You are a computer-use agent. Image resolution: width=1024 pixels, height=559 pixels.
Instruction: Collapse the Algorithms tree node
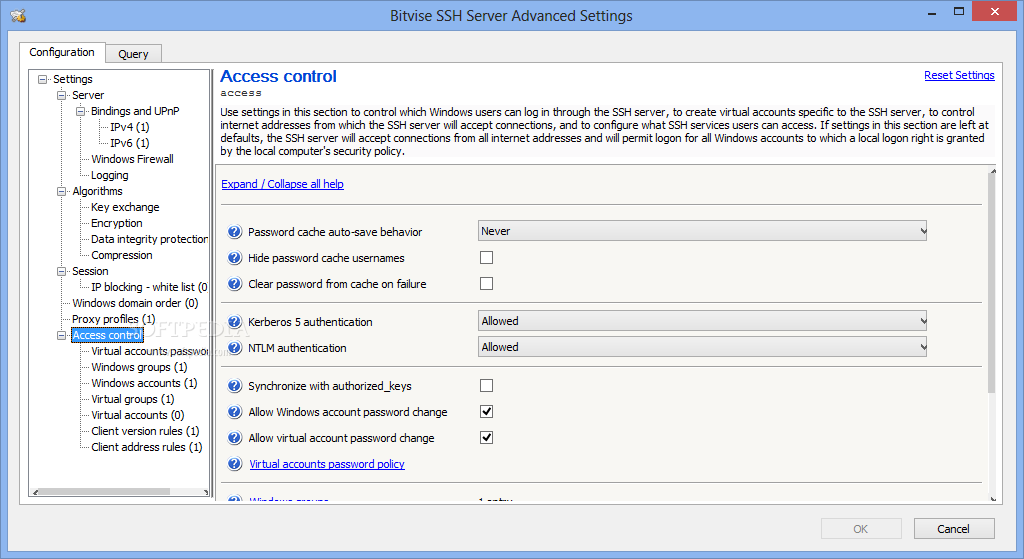(61, 191)
